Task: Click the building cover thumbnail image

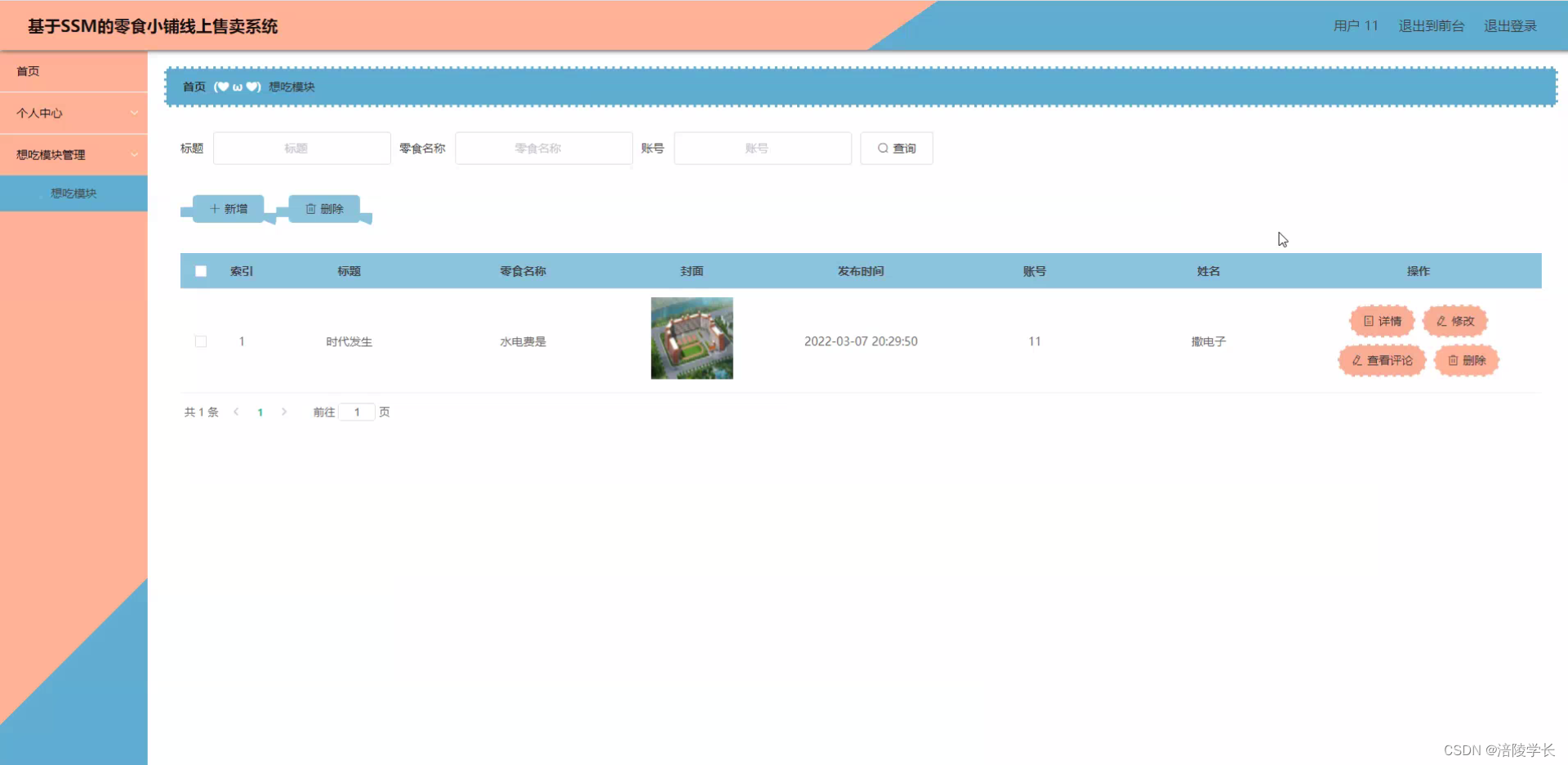Action: pyautogui.click(x=691, y=338)
